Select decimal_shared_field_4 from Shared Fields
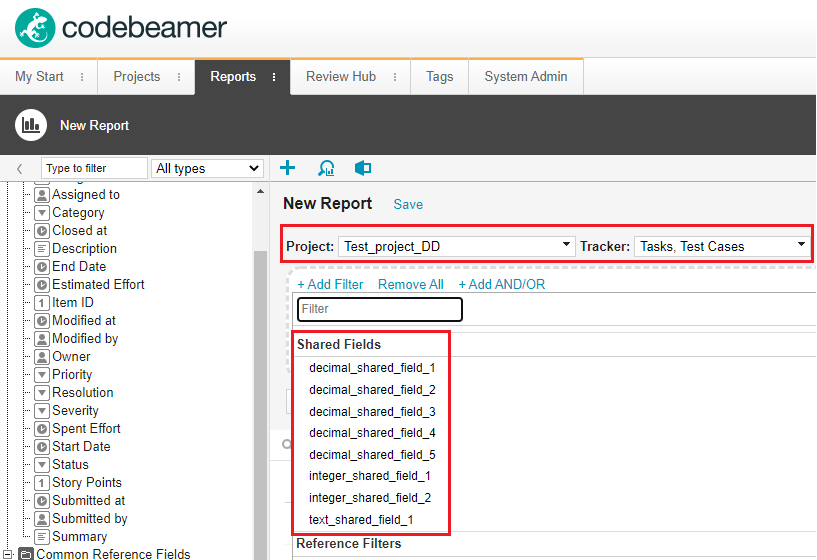This screenshot has height=560, width=817. (372, 433)
